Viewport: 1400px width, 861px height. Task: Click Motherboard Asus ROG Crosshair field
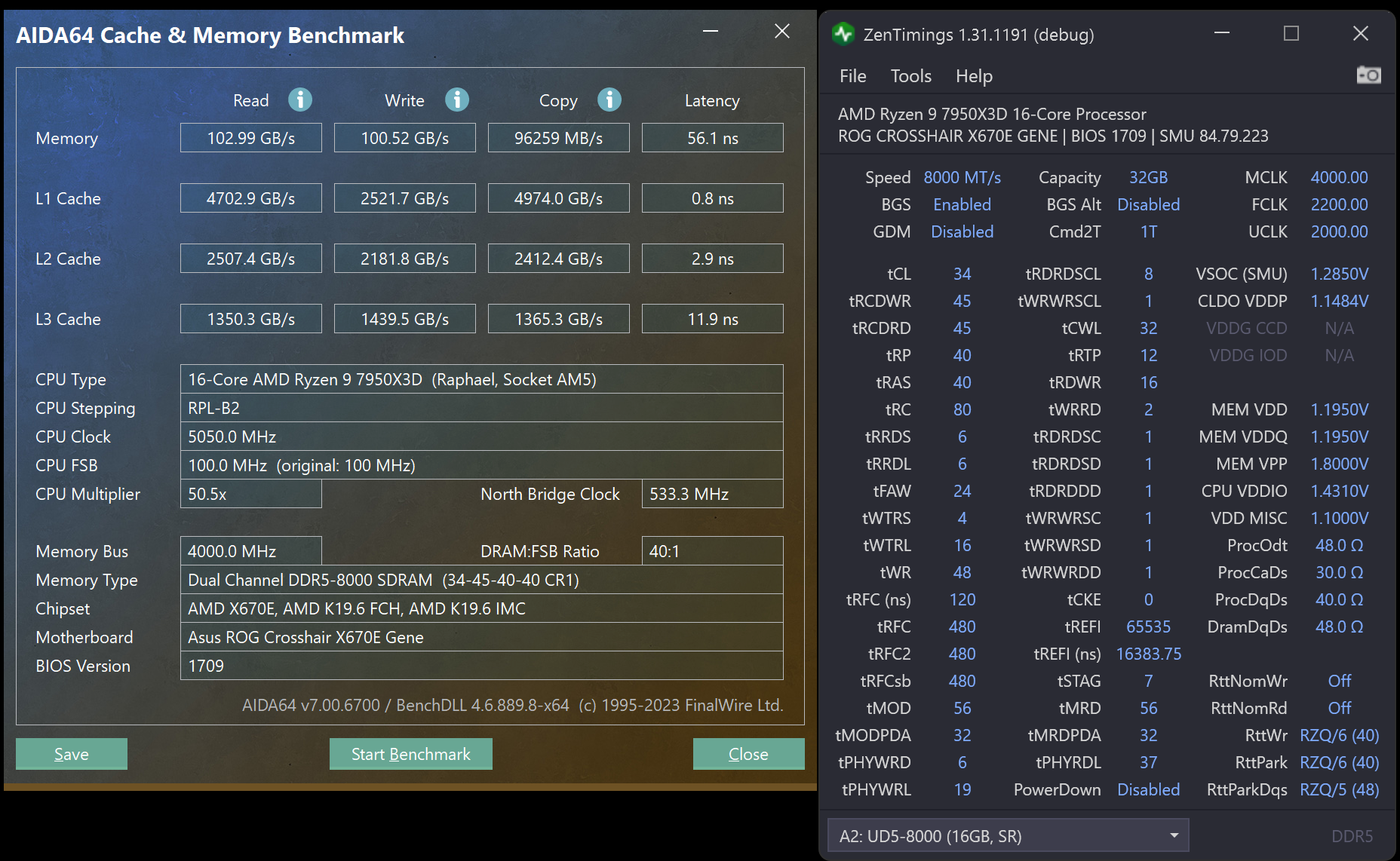[x=482, y=637]
